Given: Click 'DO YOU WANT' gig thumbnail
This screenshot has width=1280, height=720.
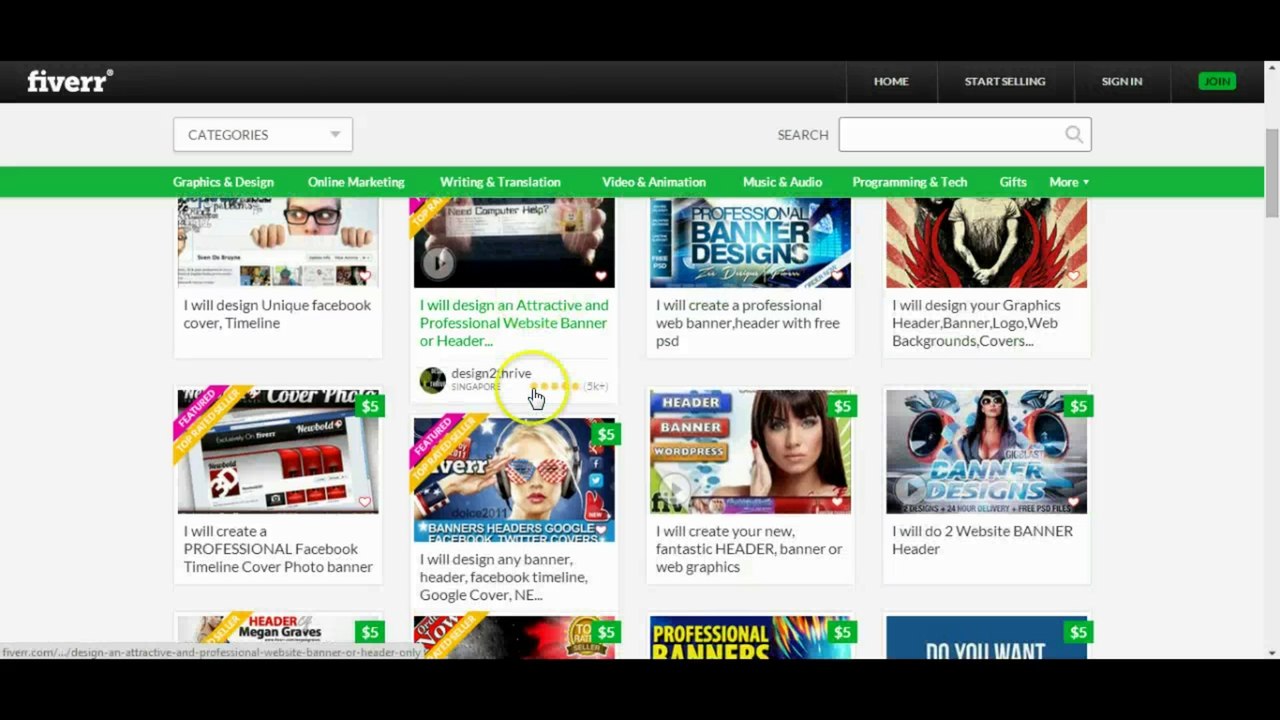Looking at the screenshot, I should tap(986, 636).
